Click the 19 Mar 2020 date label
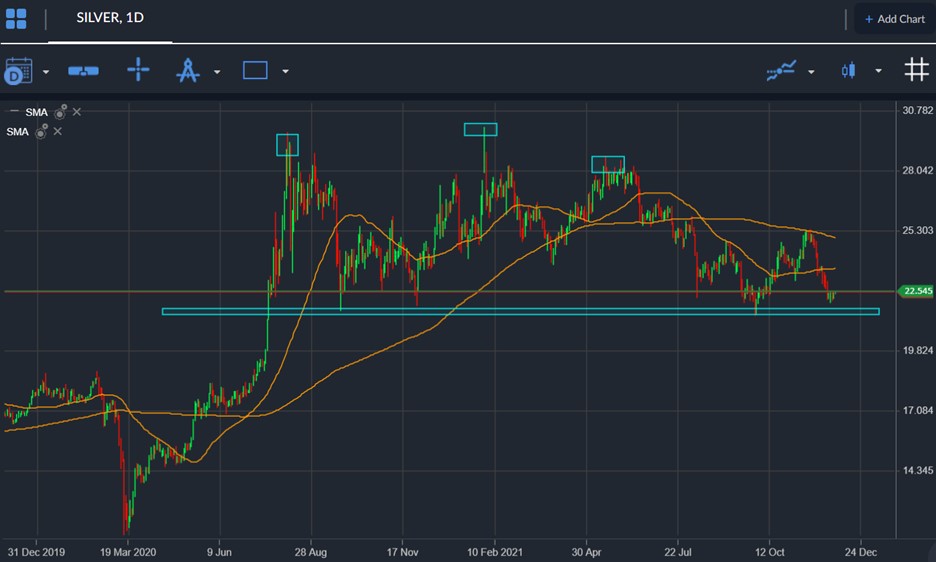 click(128, 552)
